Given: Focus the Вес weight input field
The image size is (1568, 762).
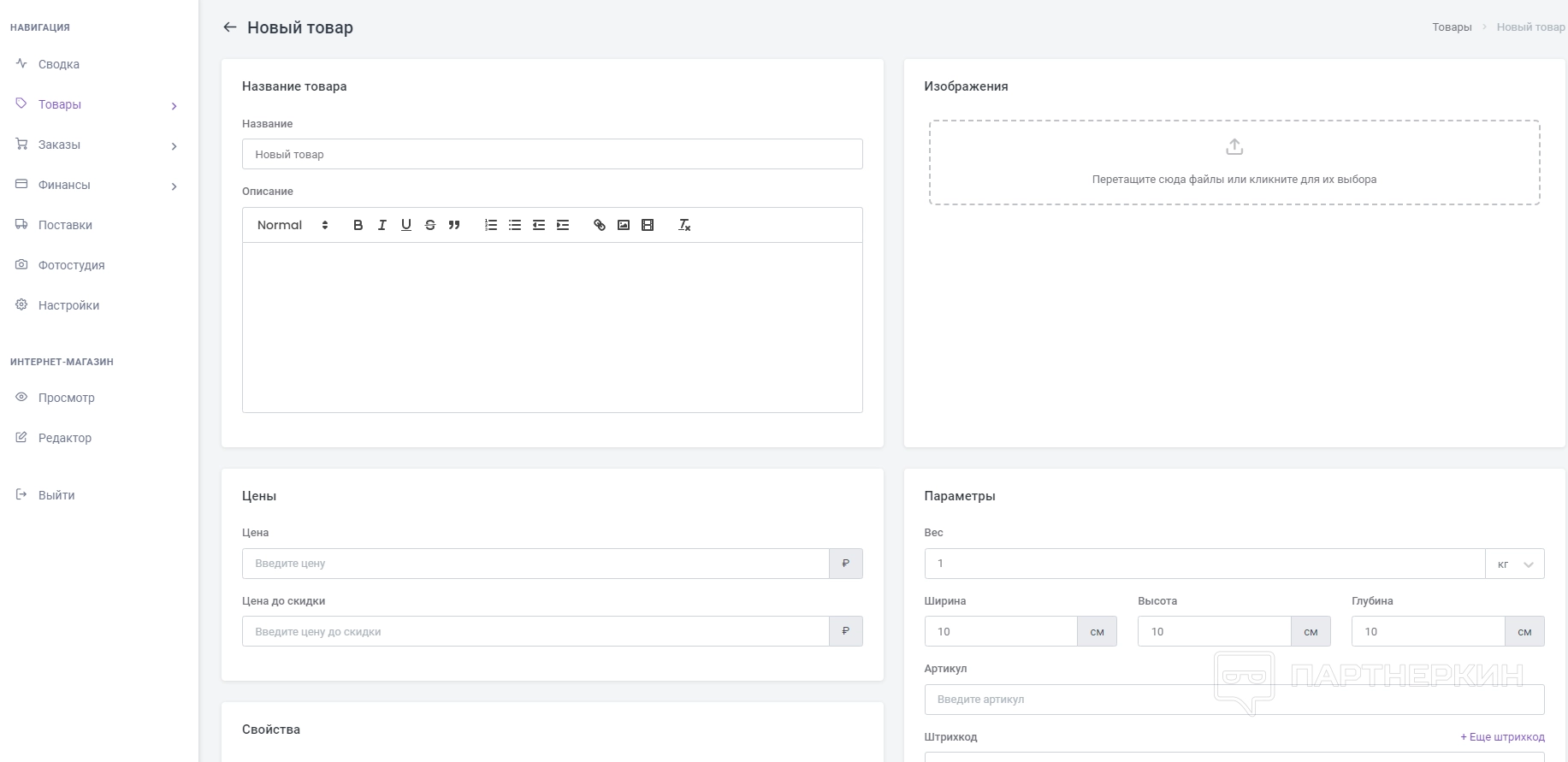Looking at the screenshot, I should pyautogui.click(x=1204, y=564).
